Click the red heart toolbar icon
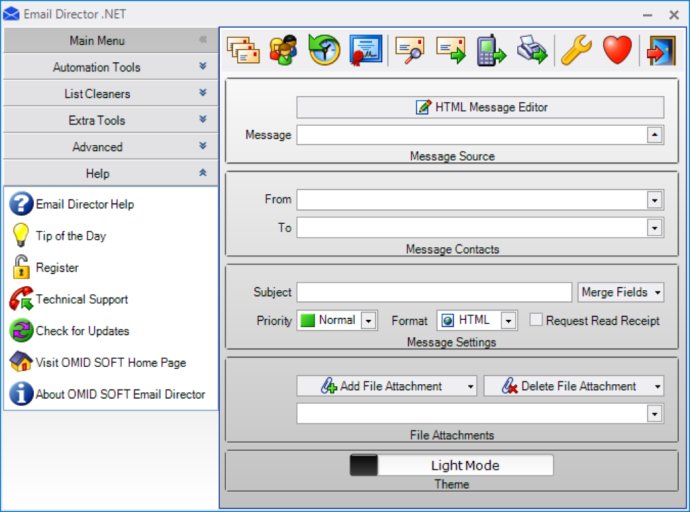The height and width of the screenshot is (512, 690). [617, 50]
